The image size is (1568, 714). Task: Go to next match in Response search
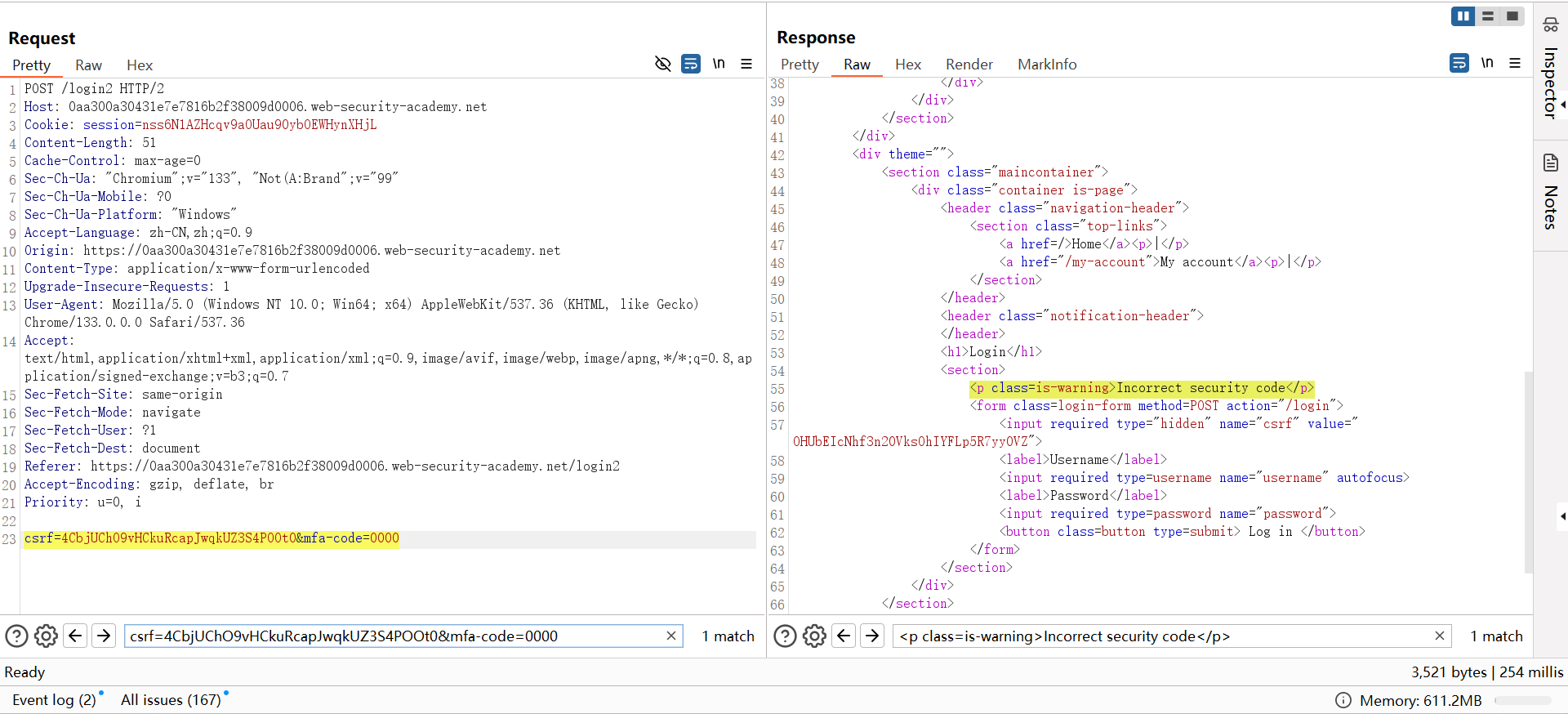pos(872,636)
